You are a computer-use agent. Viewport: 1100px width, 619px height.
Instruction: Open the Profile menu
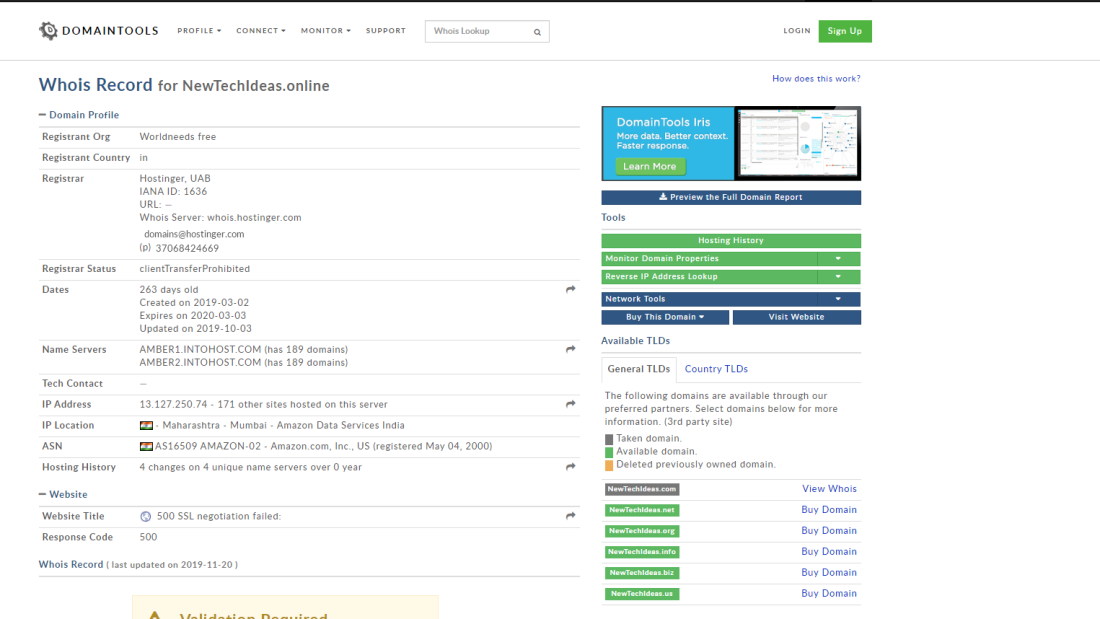click(199, 31)
